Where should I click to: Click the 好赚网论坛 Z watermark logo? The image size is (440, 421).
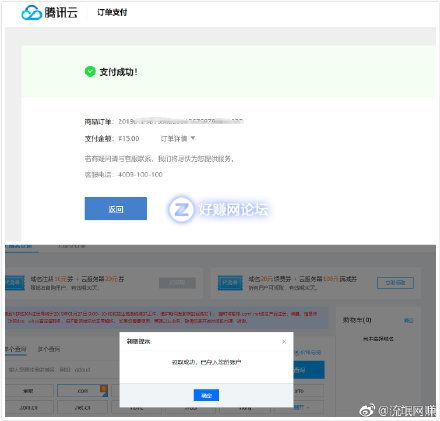click(x=181, y=209)
